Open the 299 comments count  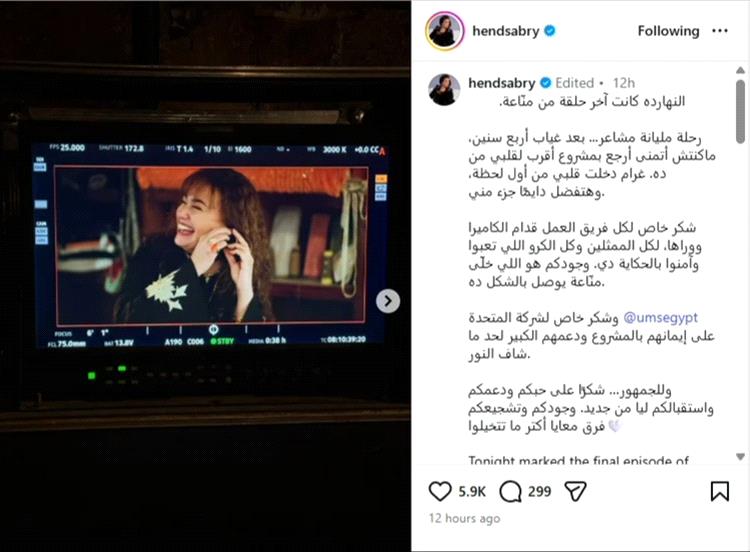click(540, 492)
